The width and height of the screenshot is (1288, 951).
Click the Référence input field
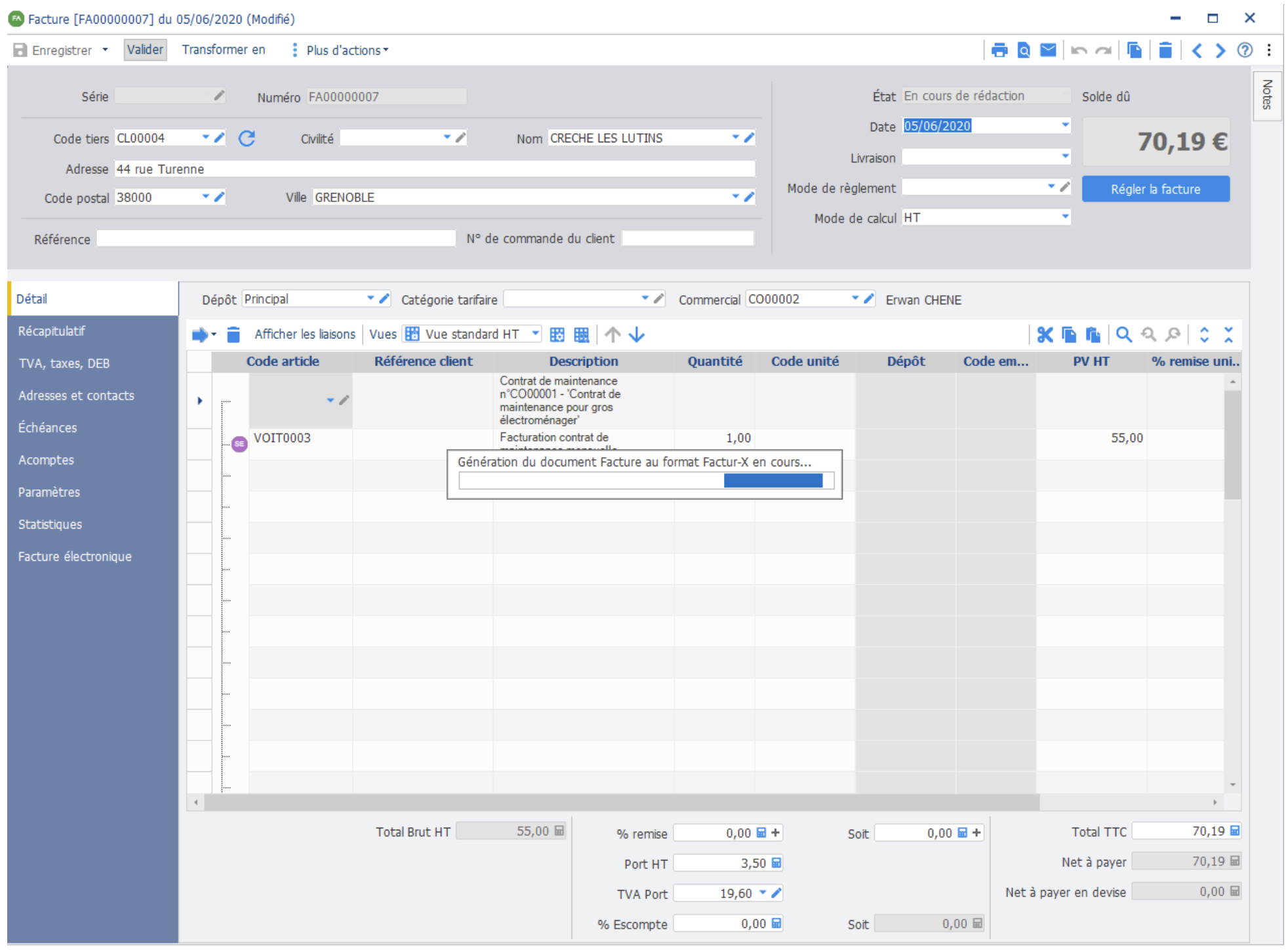tap(276, 239)
